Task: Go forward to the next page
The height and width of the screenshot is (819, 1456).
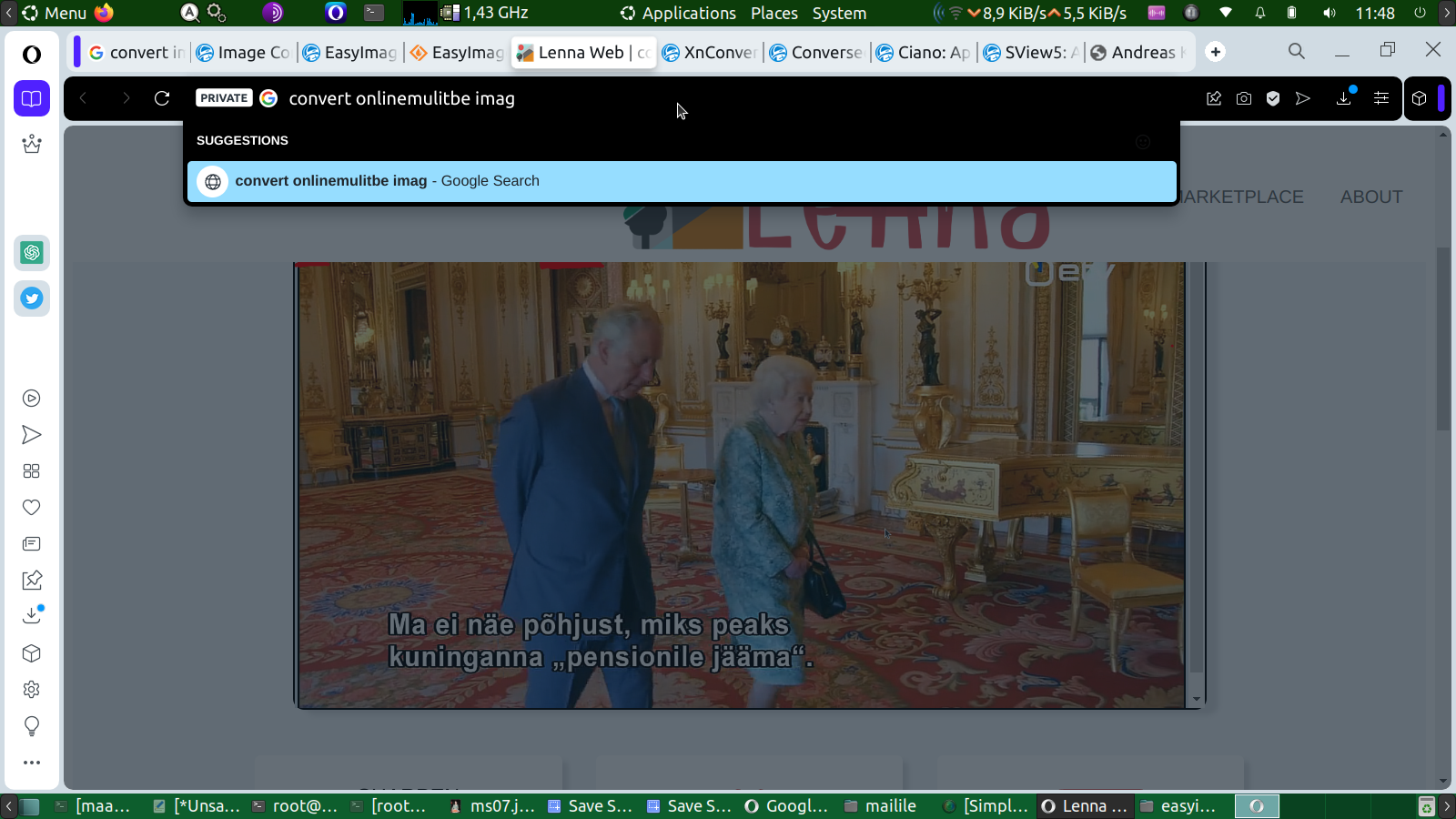Action: 126,98
